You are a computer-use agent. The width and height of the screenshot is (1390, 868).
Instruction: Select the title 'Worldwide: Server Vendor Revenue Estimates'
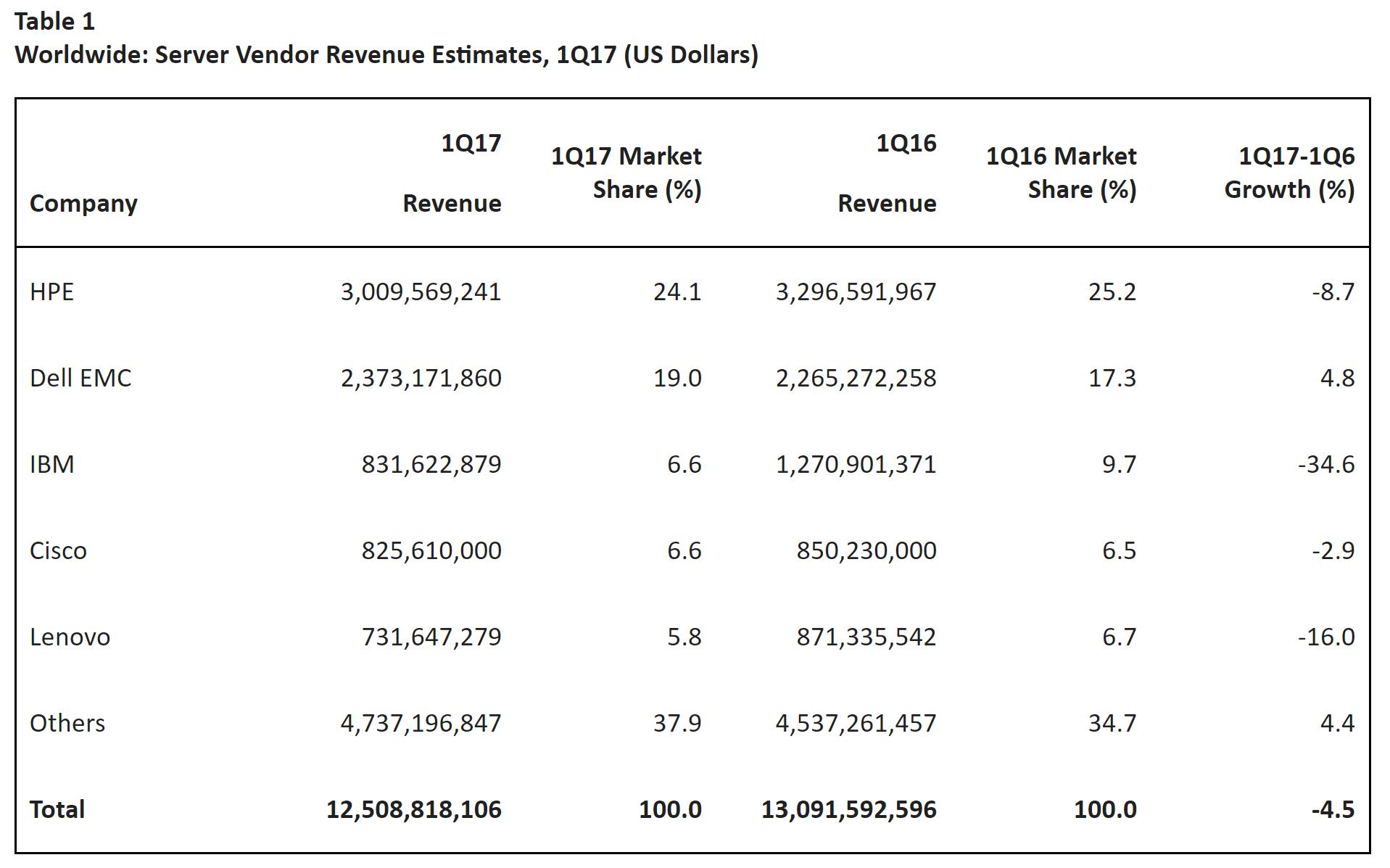tap(281, 54)
